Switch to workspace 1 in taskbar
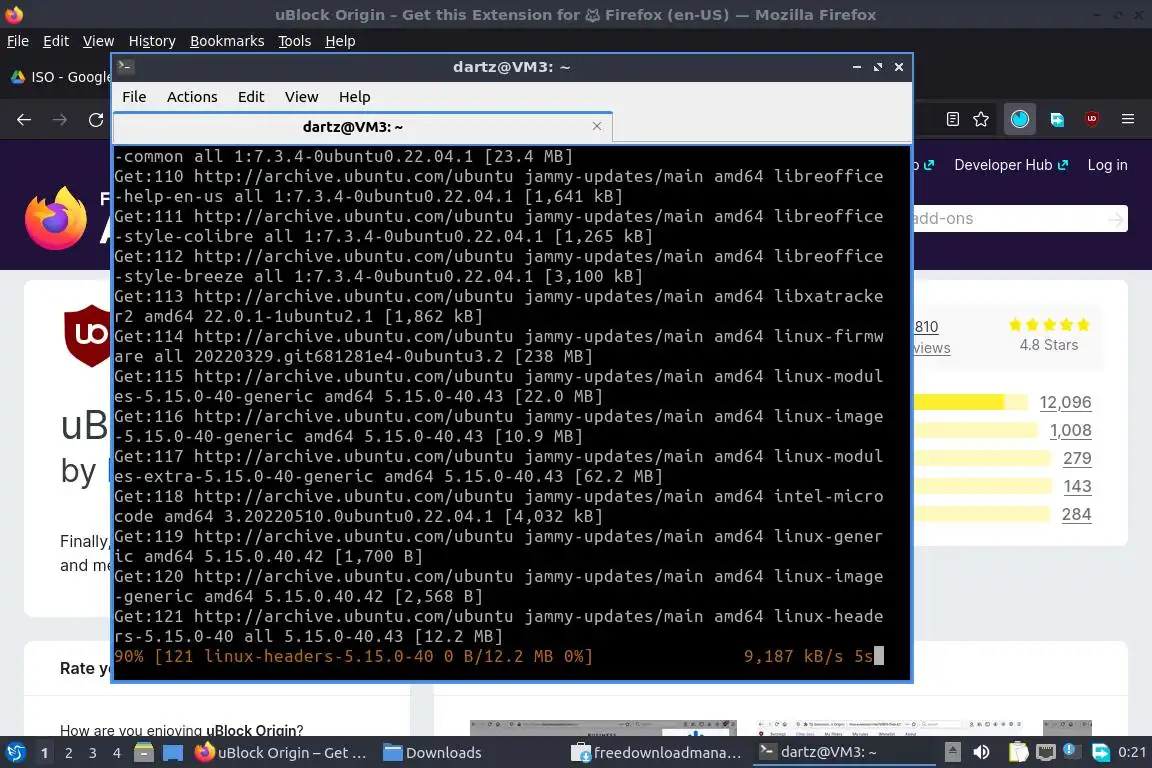Image resolution: width=1152 pixels, height=768 pixels. click(44, 753)
